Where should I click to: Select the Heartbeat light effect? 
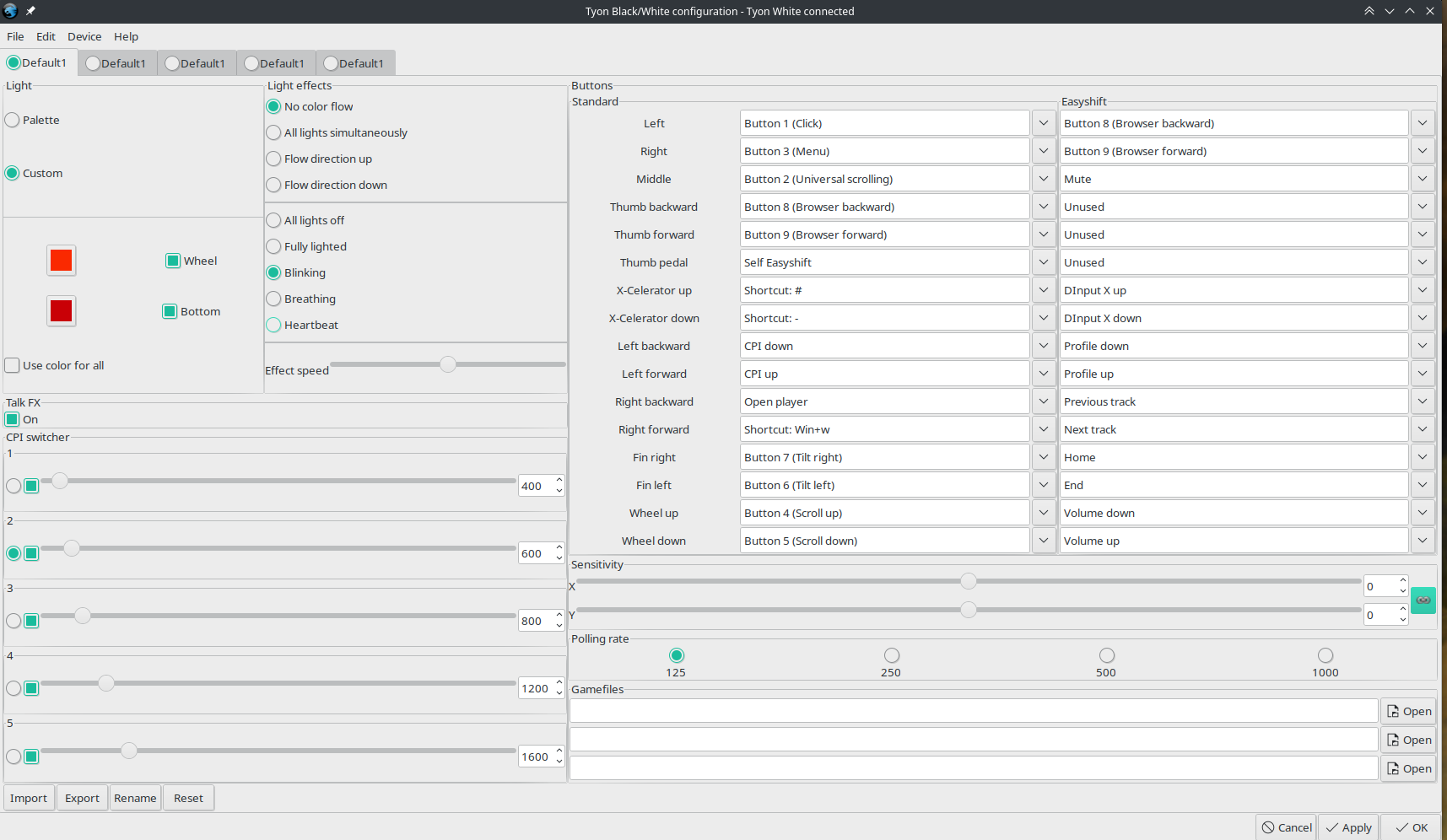tap(302, 325)
